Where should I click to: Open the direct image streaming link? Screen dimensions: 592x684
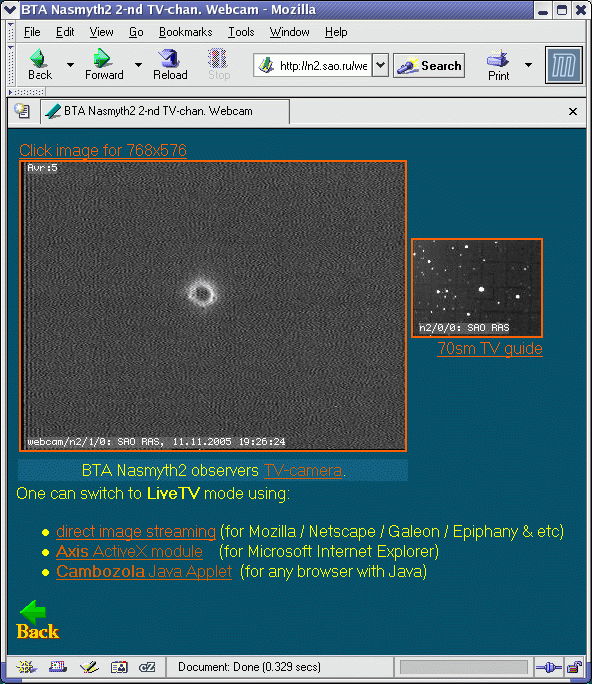[x=136, y=532]
